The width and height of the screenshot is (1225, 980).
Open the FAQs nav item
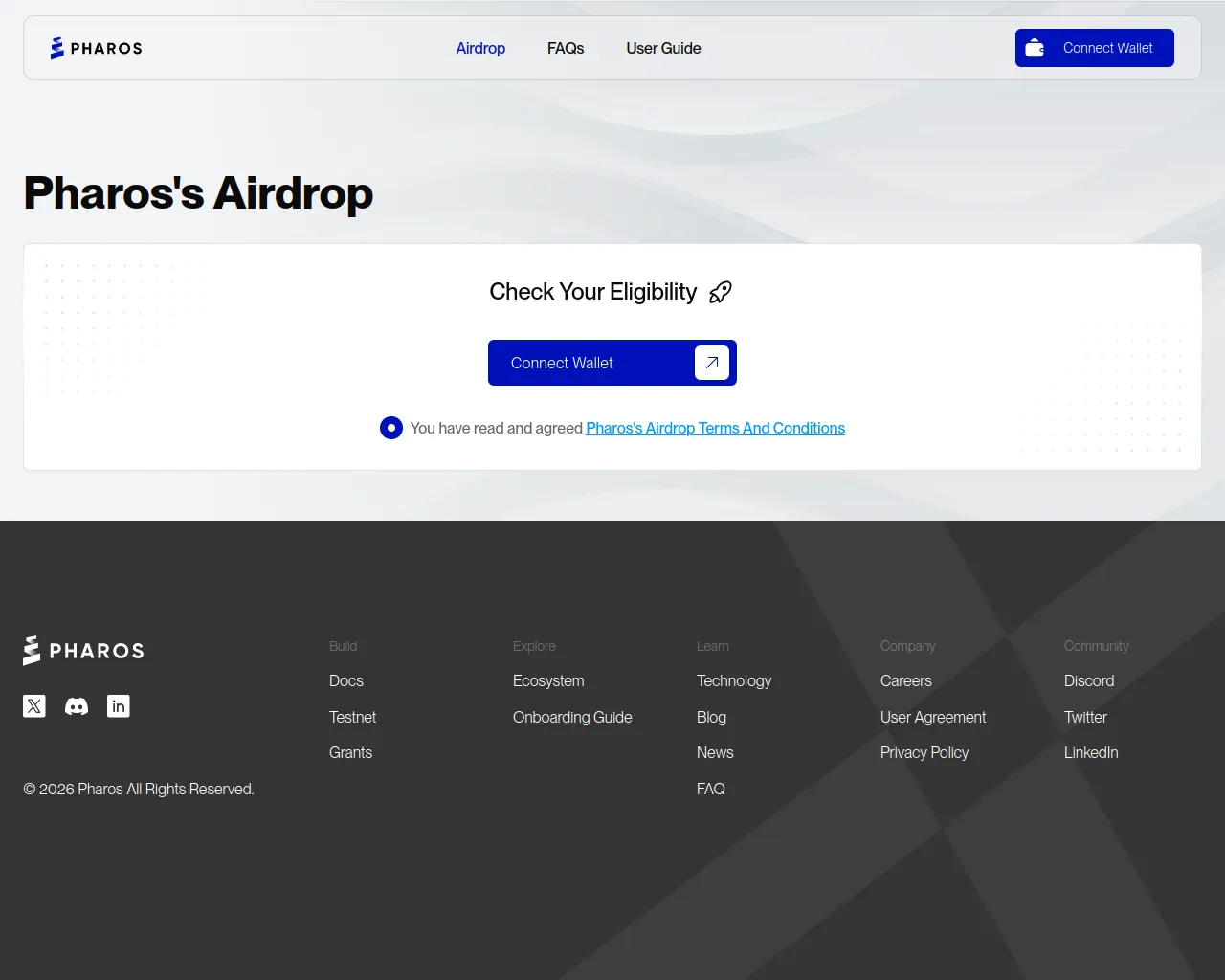coord(566,48)
